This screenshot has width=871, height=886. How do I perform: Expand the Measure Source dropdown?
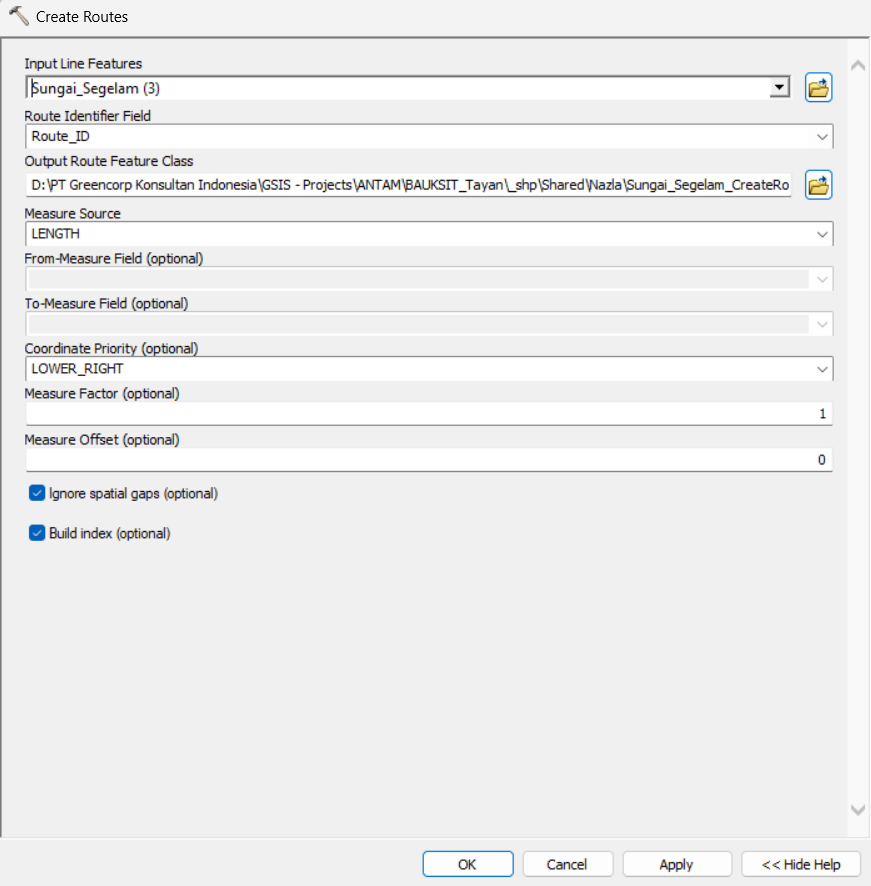822,234
